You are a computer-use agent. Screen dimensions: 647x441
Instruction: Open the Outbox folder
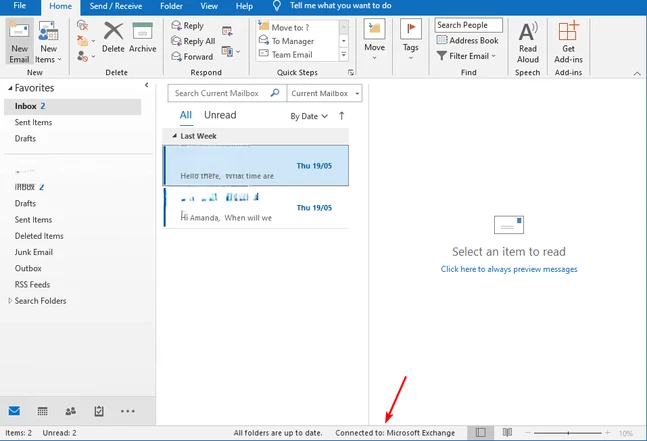28,269
